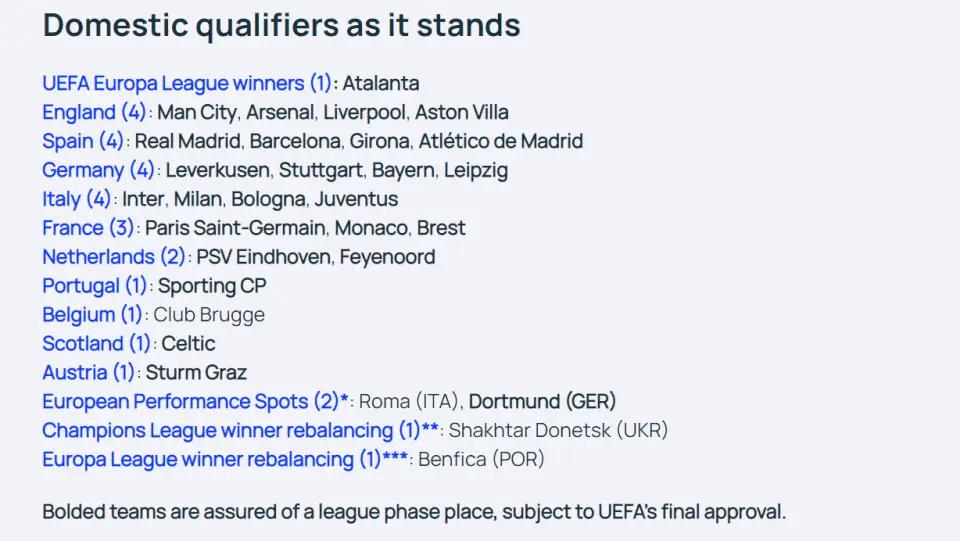Select the Germany (4) link
Screen dimensions: 960x541
98,170
